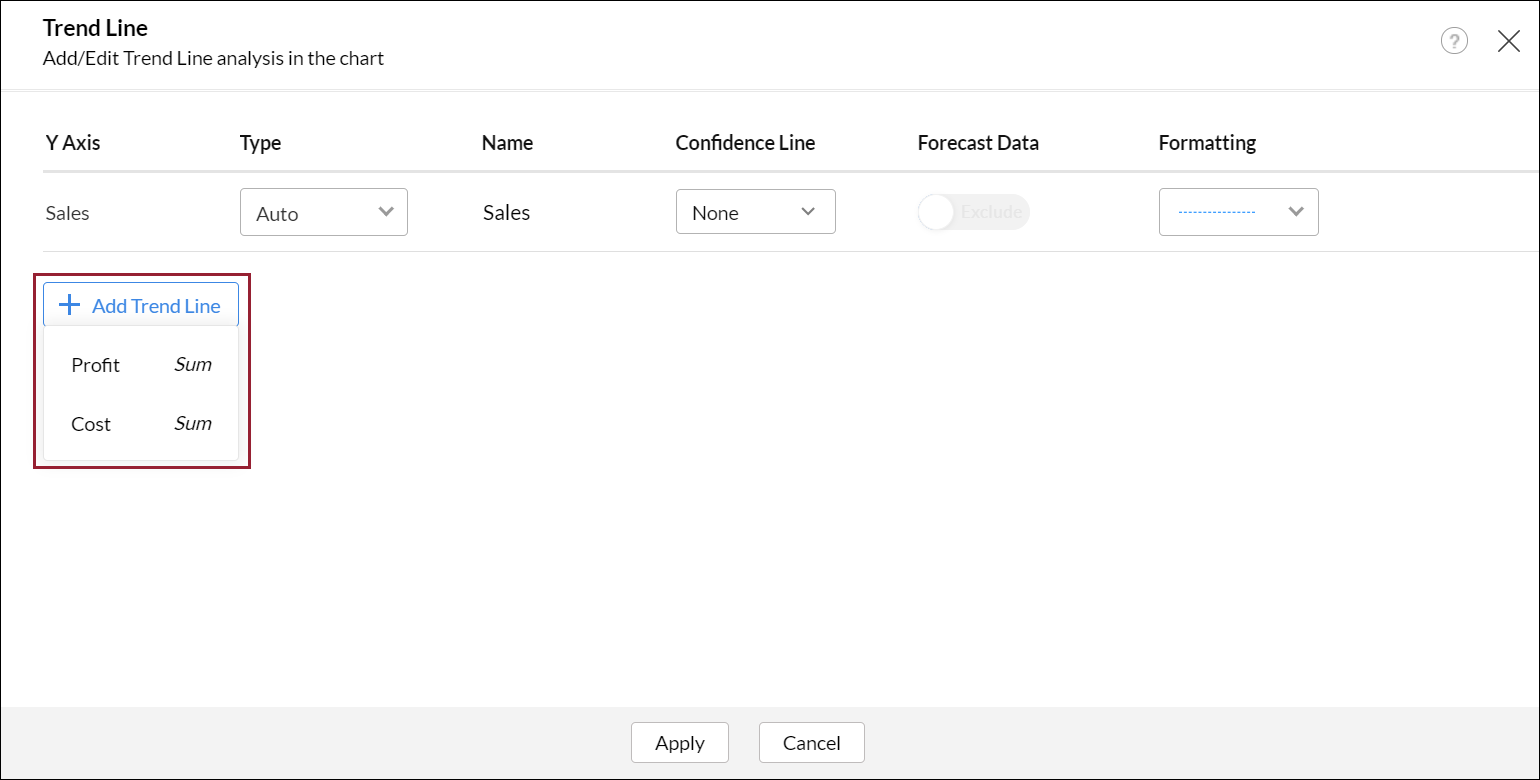Open the Formatting dashed line dropdown
Screen dimensions: 1540x780
pos(1238,212)
